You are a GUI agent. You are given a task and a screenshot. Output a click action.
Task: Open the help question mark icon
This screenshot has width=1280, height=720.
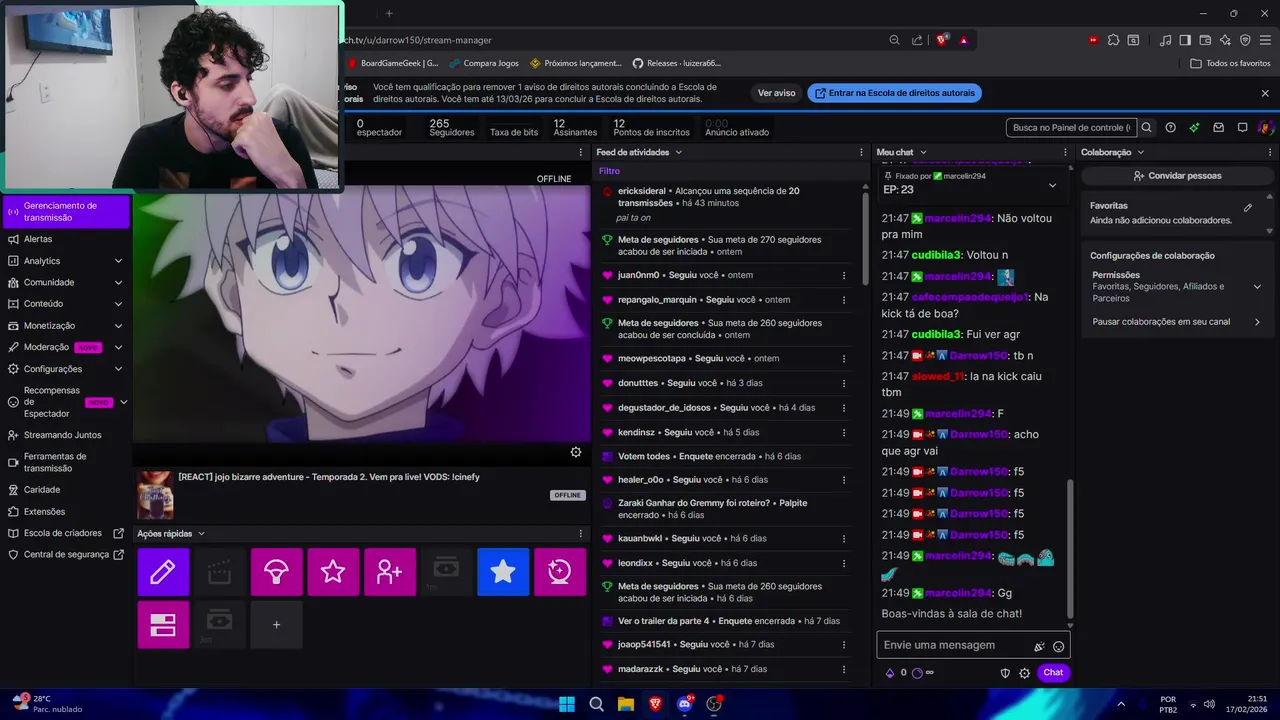coord(1170,128)
